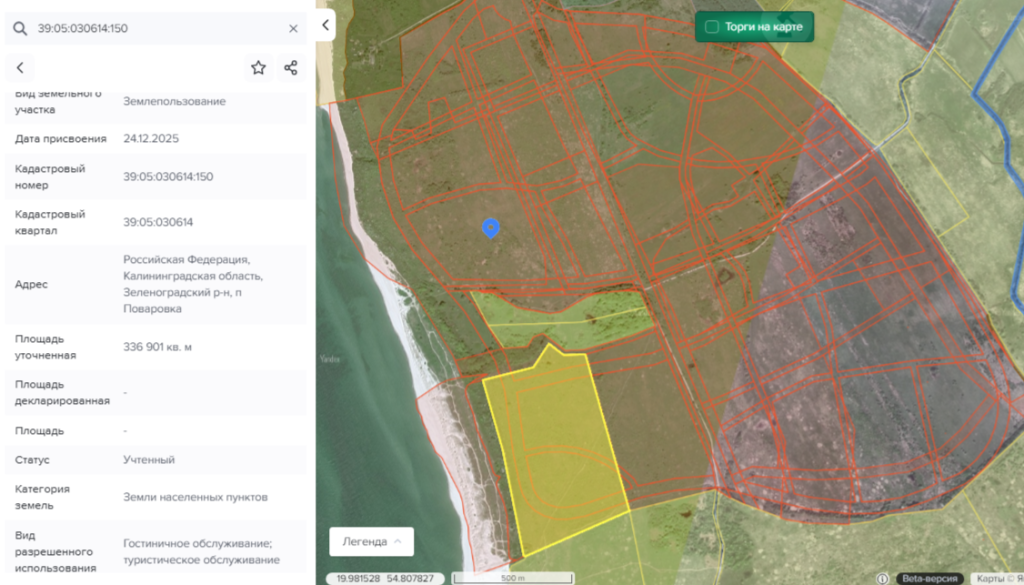Viewport: 1024px width, 585px height.
Task: Click the info icon near Beta-версия
Action: pyautogui.click(x=882, y=578)
